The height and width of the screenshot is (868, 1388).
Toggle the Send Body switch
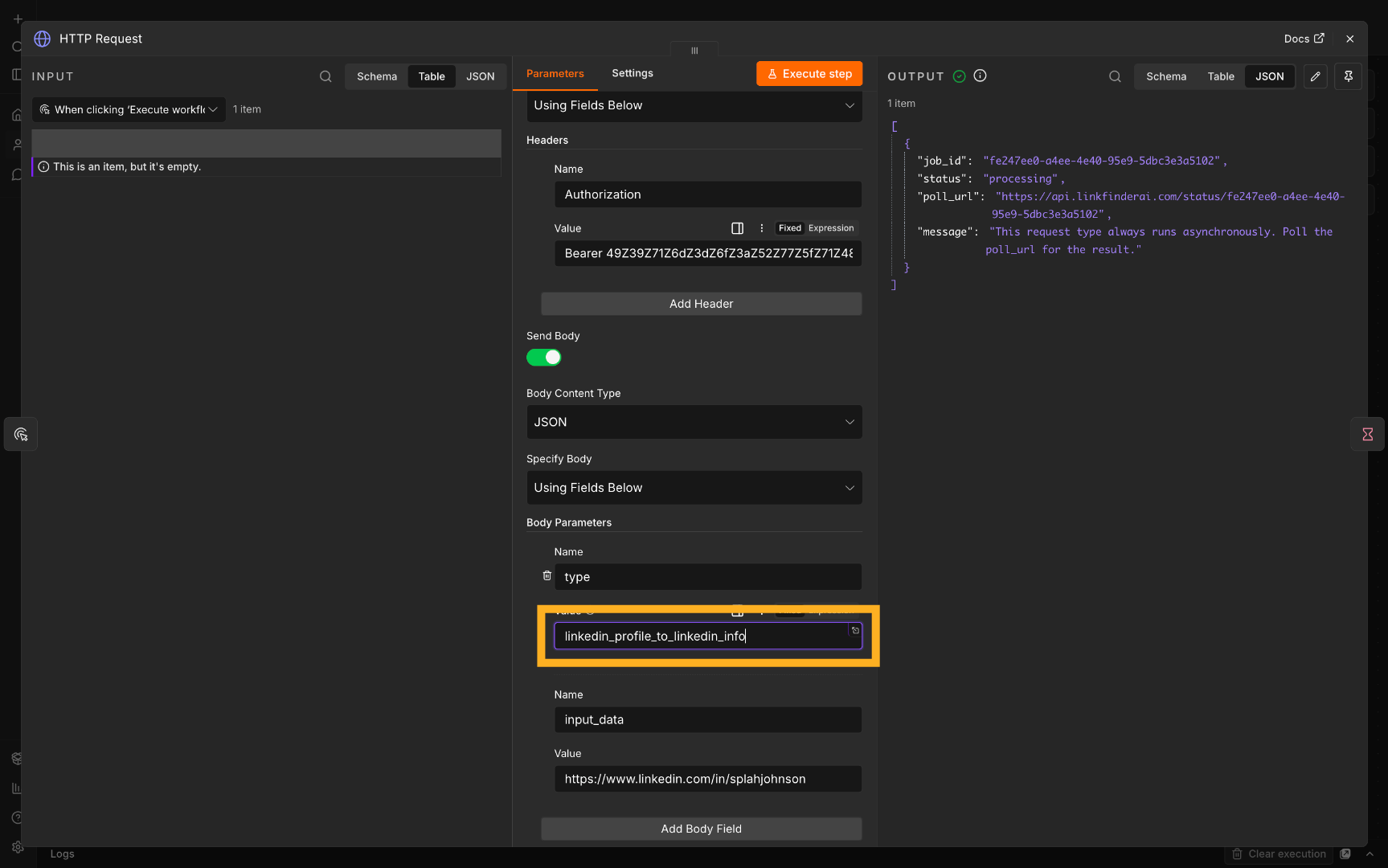[x=543, y=358]
